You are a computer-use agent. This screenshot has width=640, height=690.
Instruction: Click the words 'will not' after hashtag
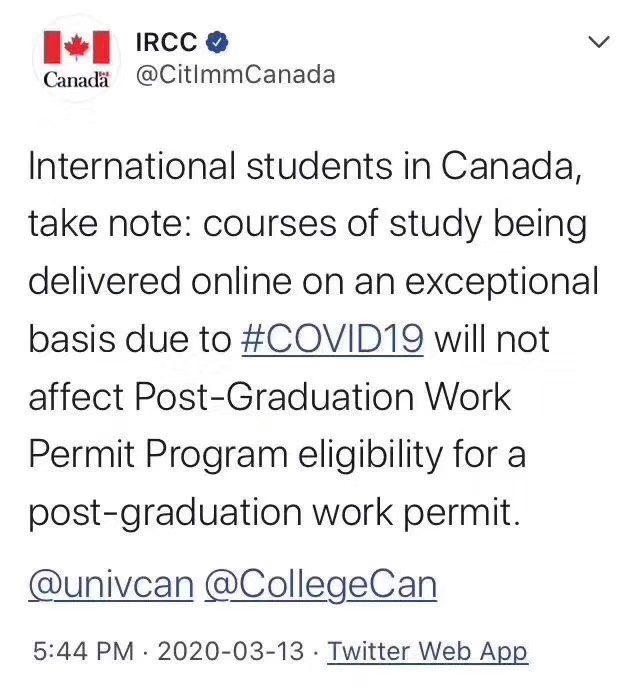494,339
